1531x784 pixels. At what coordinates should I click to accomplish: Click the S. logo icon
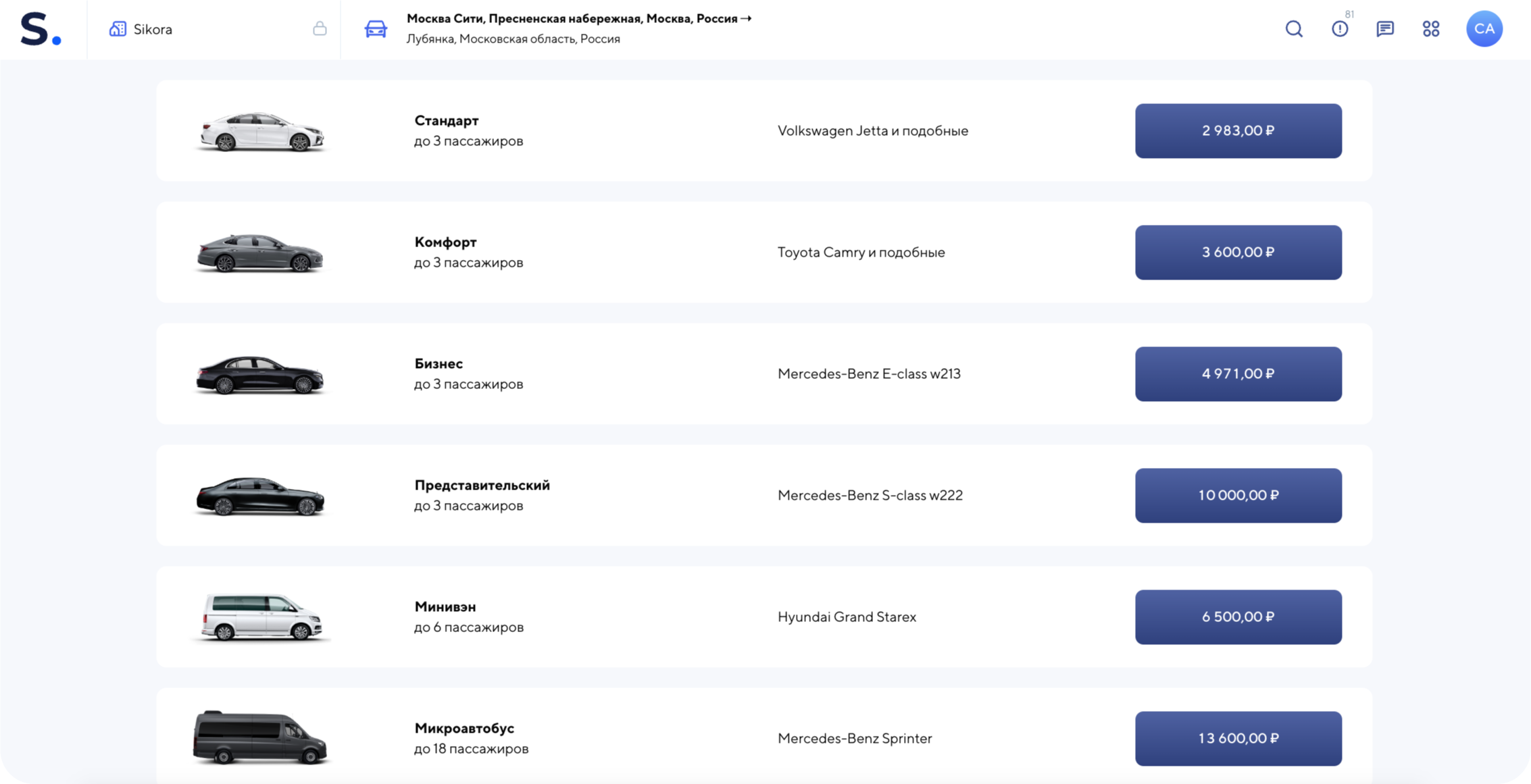pos(41,29)
